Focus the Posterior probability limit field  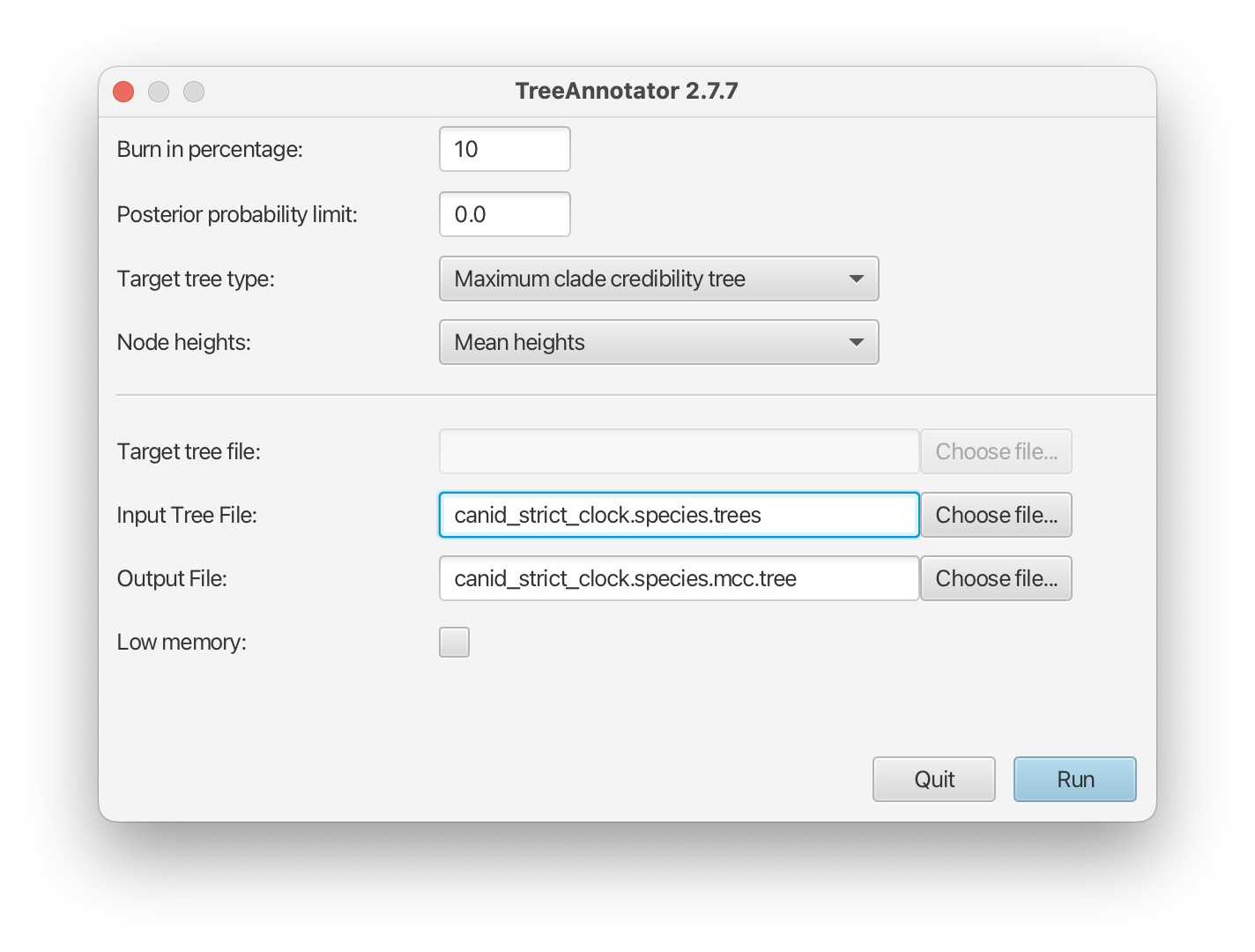(x=504, y=215)
